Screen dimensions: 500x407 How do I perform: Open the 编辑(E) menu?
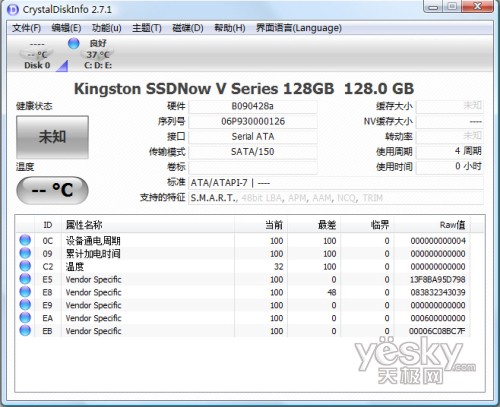click(x=66, y=28)
